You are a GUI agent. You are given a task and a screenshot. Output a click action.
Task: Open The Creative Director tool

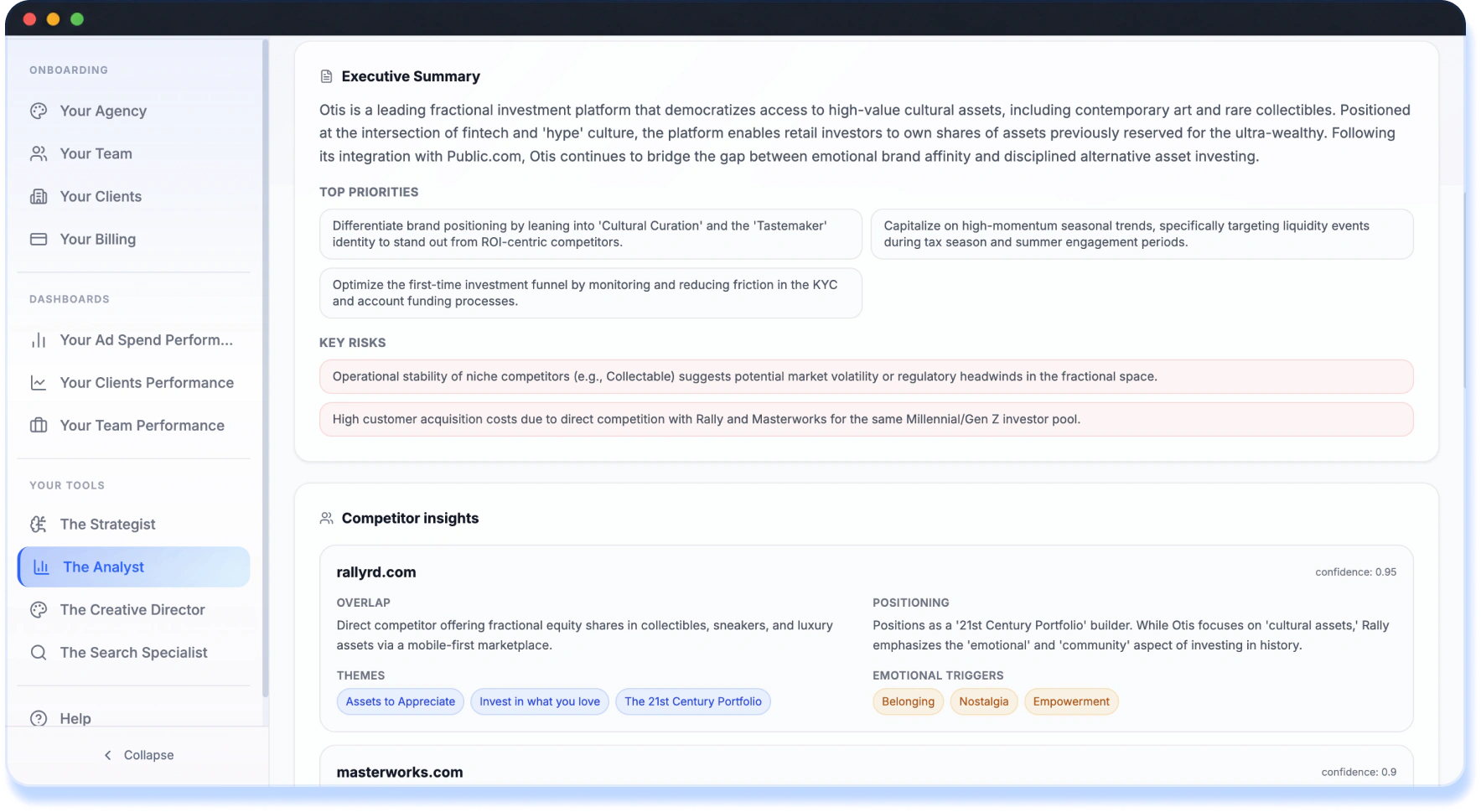(x=133, y=609)
